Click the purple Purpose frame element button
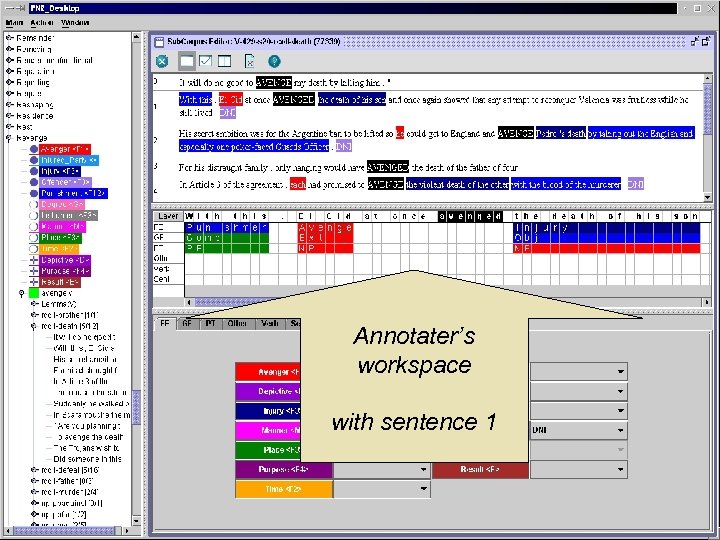The height and width of the screenshot is (540, 720). coord(284,470)
